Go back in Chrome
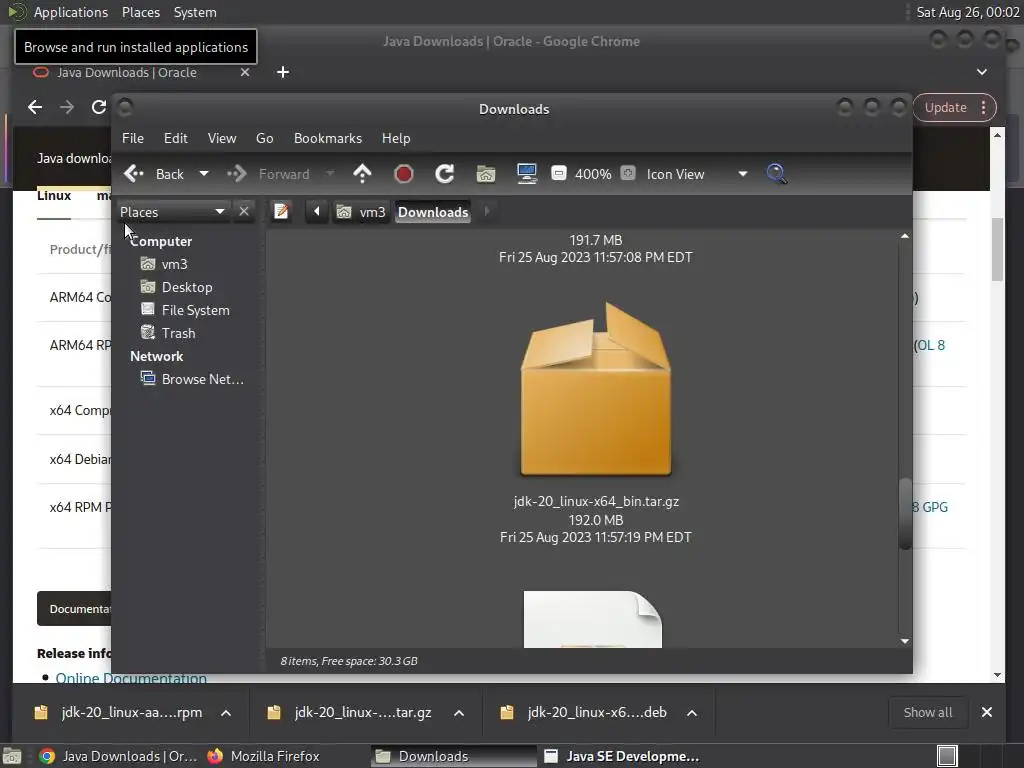This screenshot has width=1024, height=768. click(35, 107)
